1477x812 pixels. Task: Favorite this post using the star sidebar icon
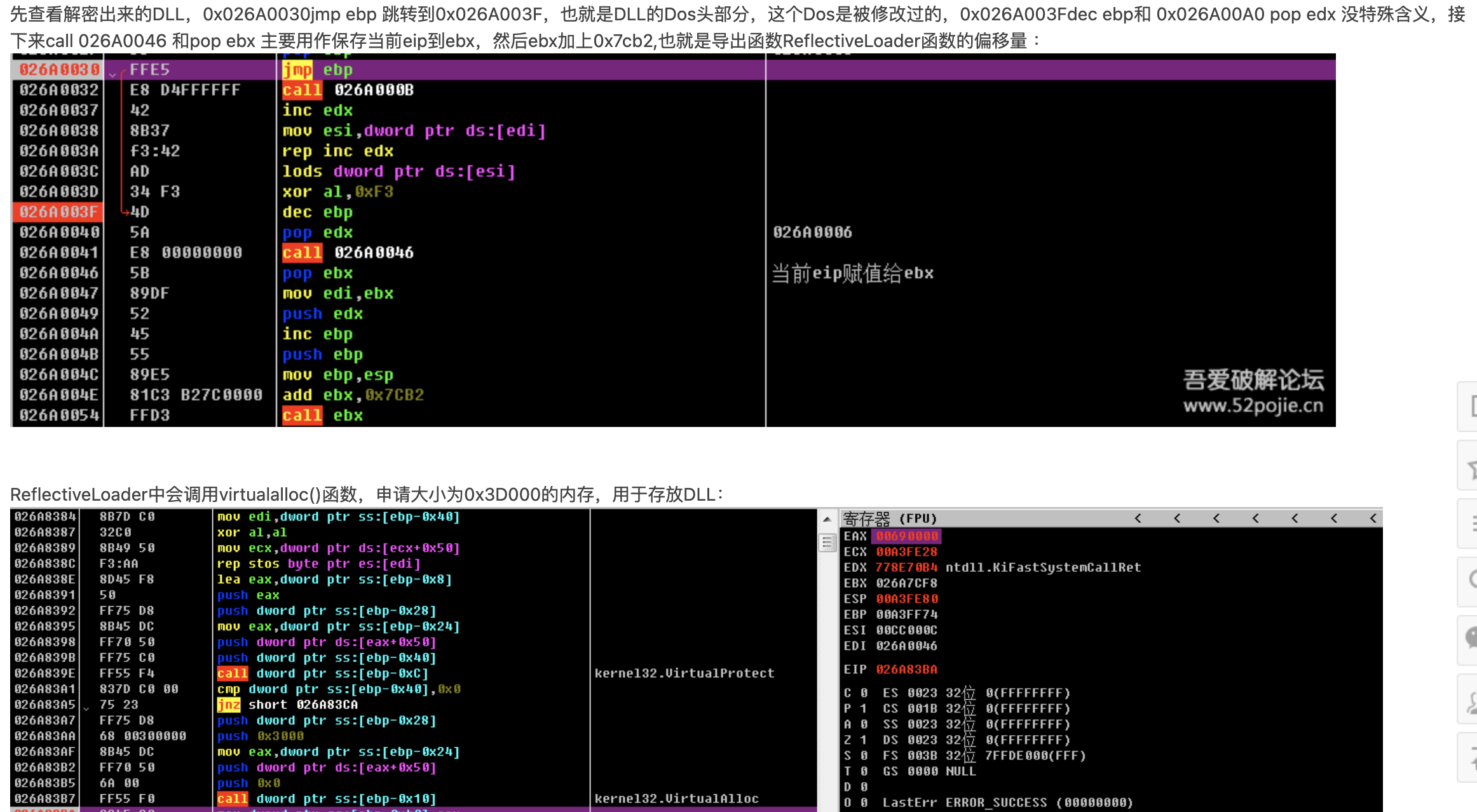1469,465
